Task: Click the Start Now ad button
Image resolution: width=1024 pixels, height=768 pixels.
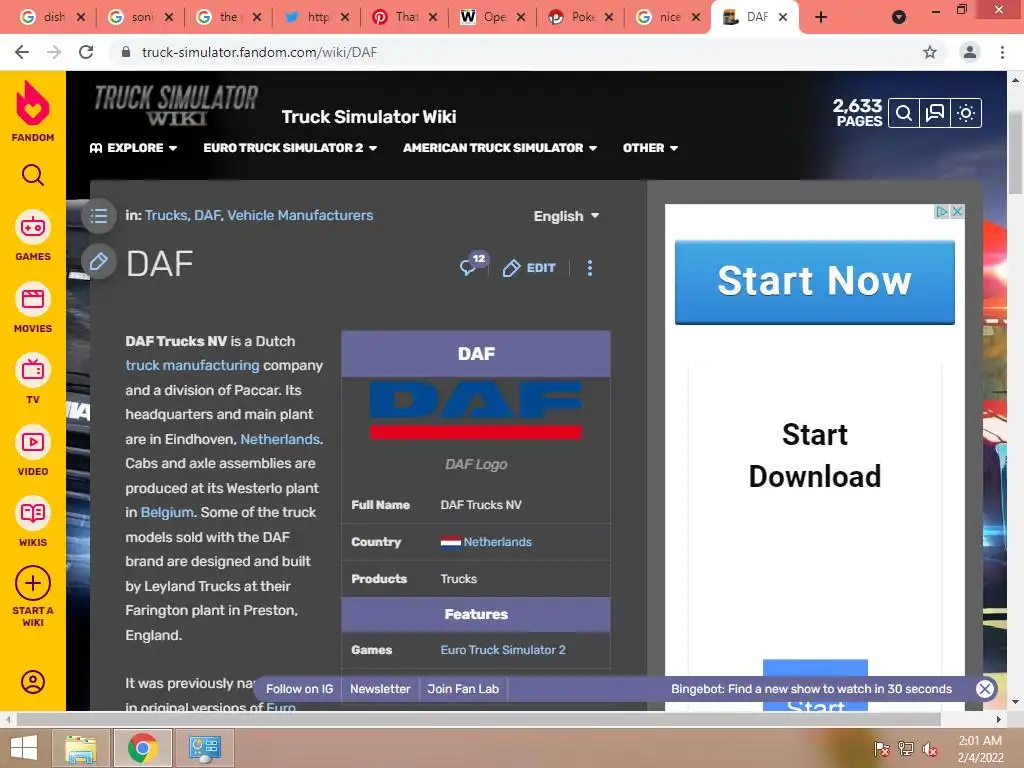Action: point(814,281)
